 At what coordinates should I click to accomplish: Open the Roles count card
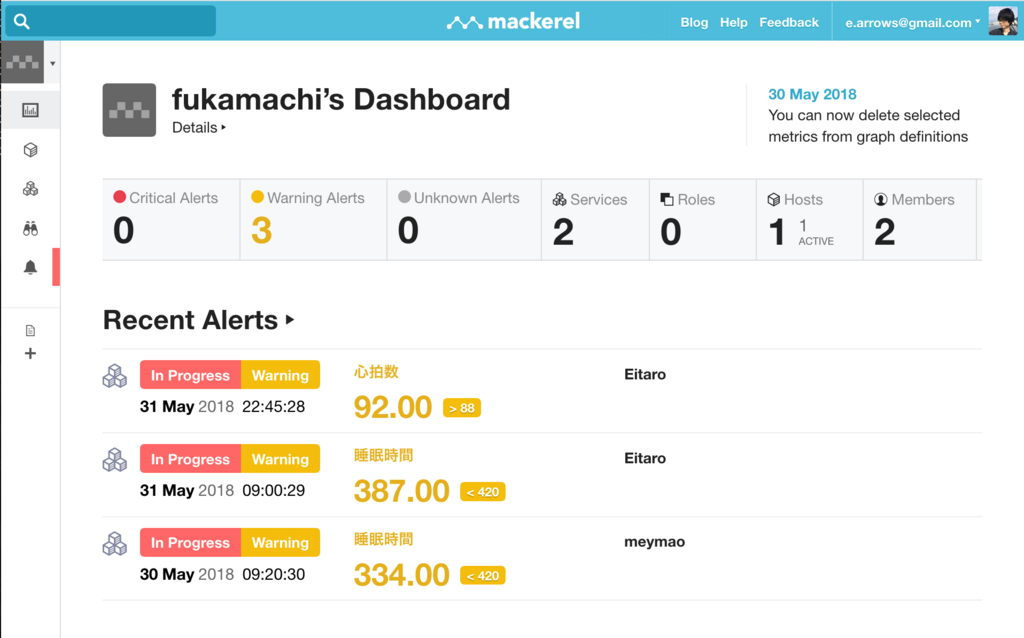click(703, 219)
